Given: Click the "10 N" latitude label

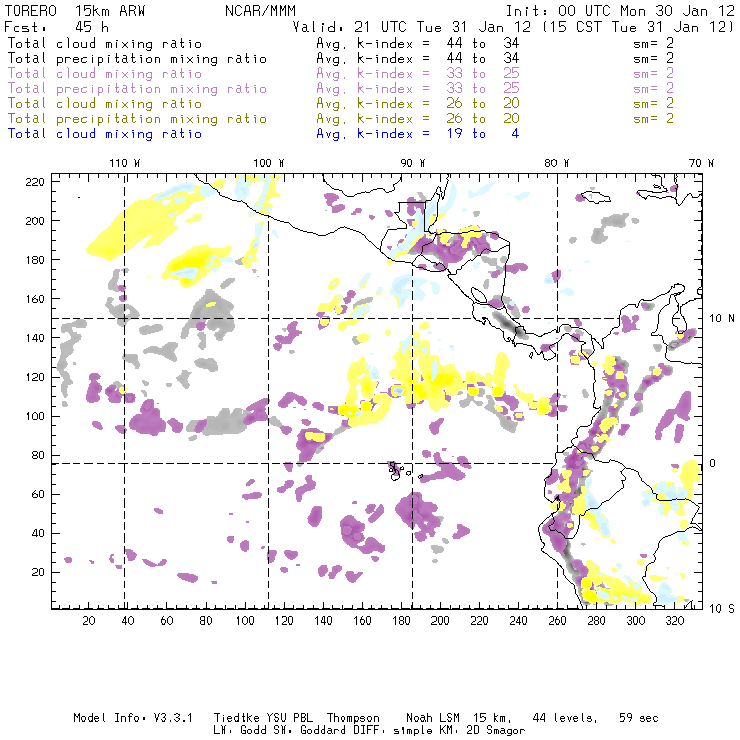Looking at the screenshot, I should (x=722, y=319).
